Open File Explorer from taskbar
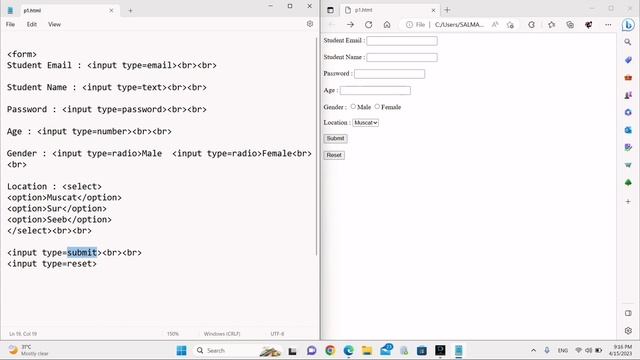The image size is (640, 360). (367, 350)
